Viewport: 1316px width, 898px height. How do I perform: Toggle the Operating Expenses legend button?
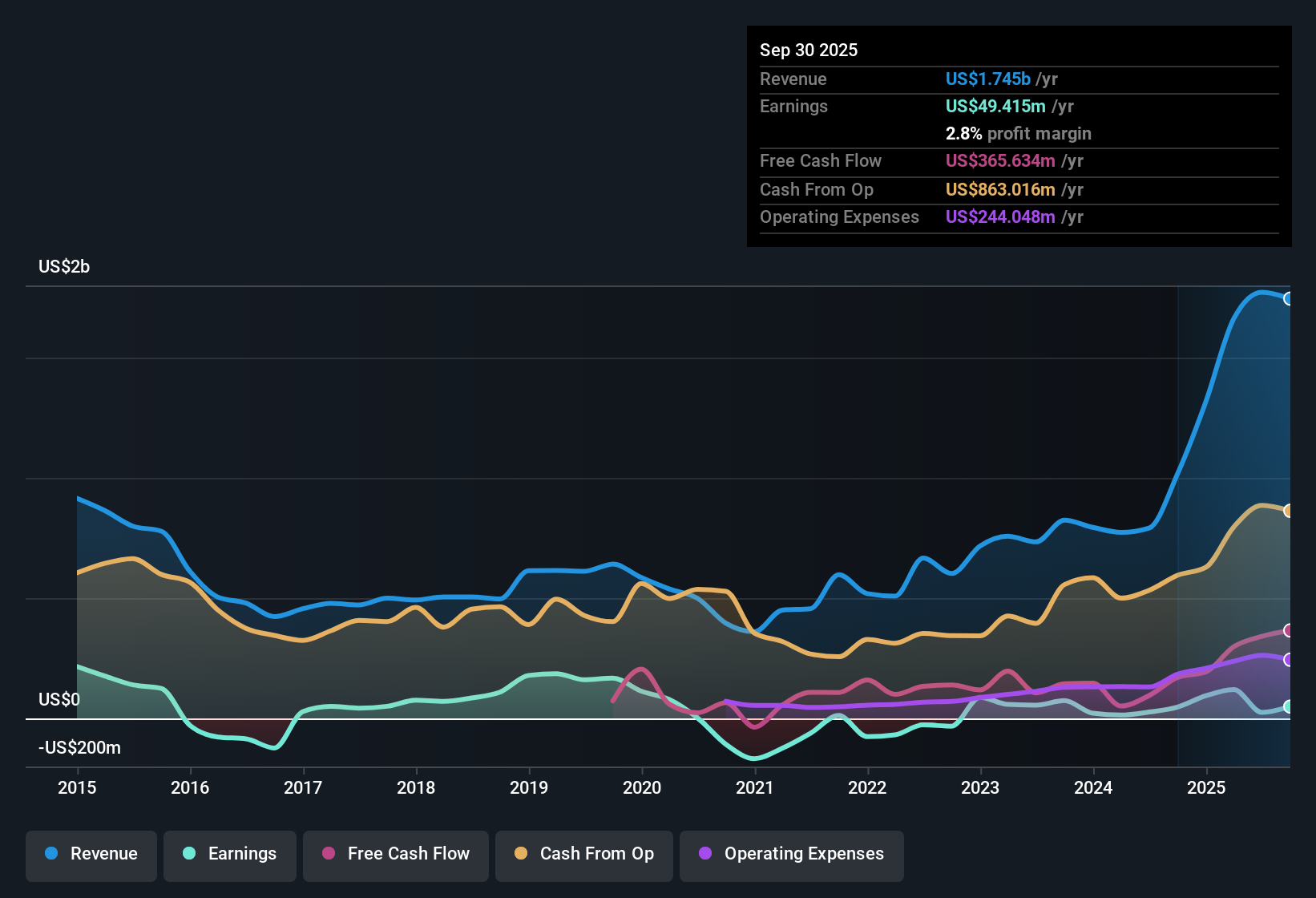(792, 855)
